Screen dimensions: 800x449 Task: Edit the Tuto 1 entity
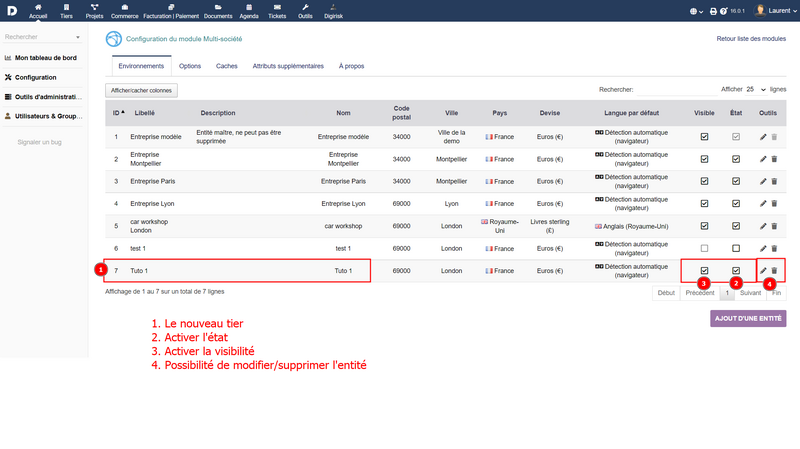click(763, 270)
